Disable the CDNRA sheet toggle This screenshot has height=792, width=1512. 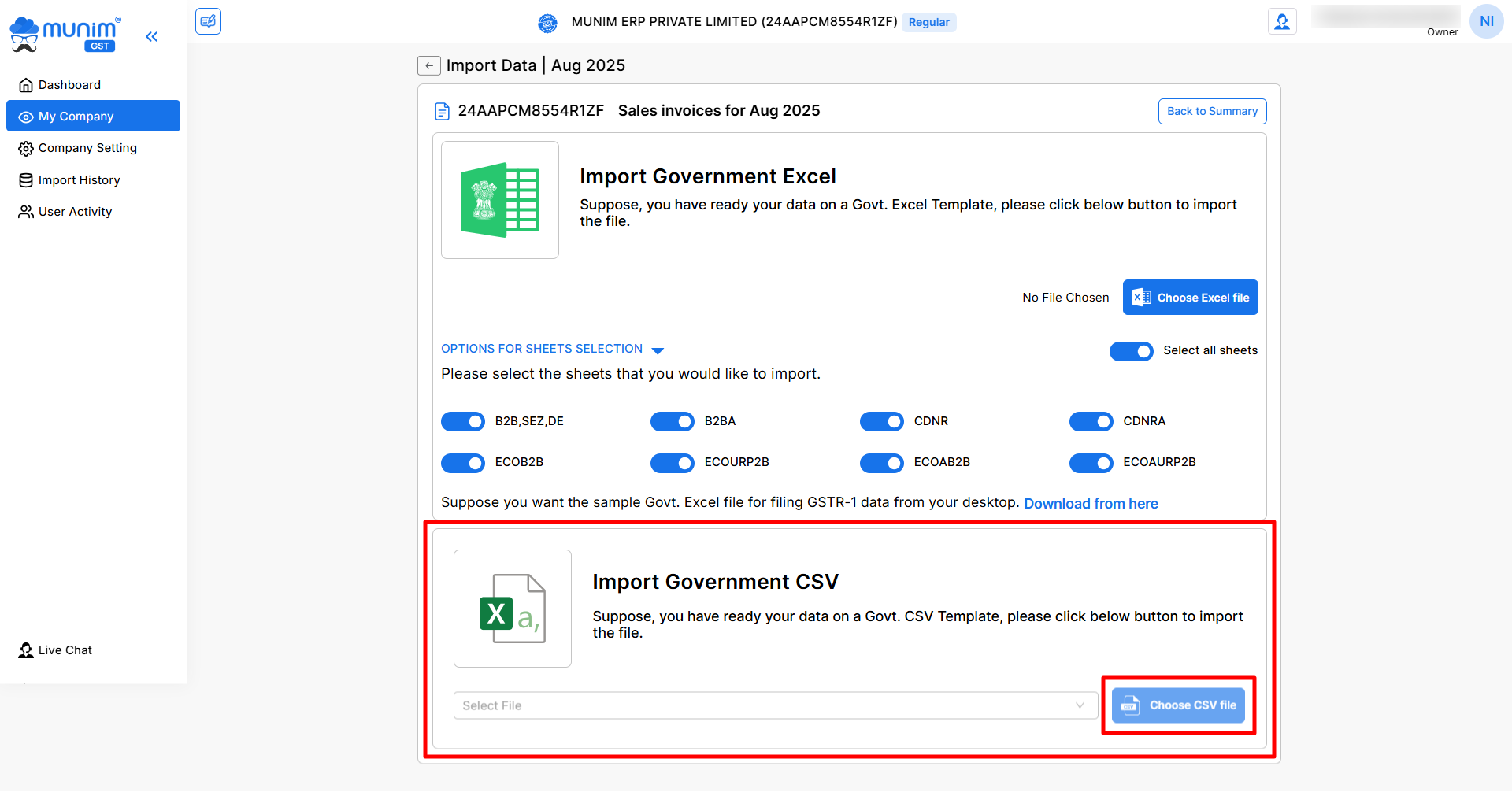pyautogui.click(x=1091, y=422)
